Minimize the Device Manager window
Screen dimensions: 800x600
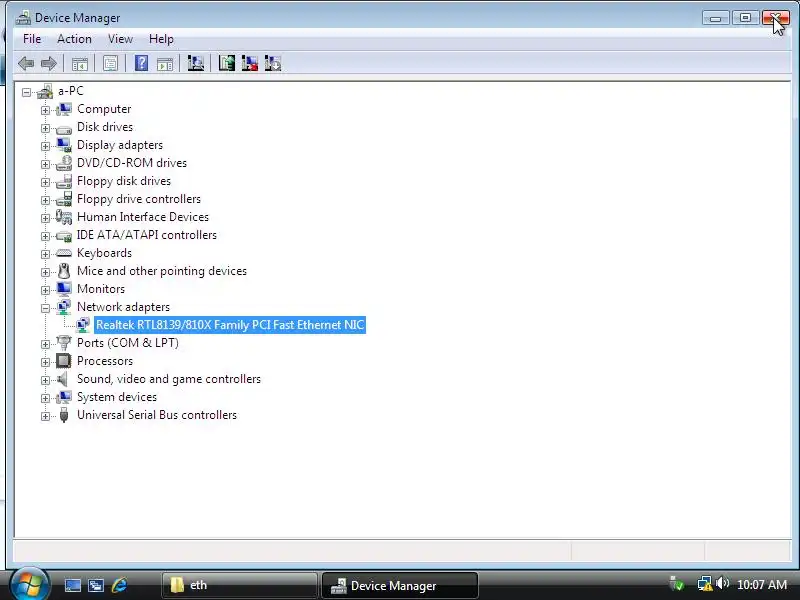(x=715, y=18)
